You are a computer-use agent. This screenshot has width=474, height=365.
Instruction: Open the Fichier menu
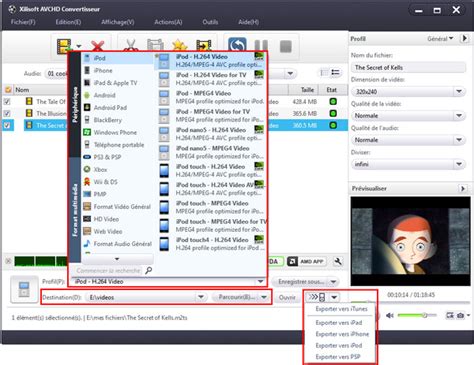[23, 22]
